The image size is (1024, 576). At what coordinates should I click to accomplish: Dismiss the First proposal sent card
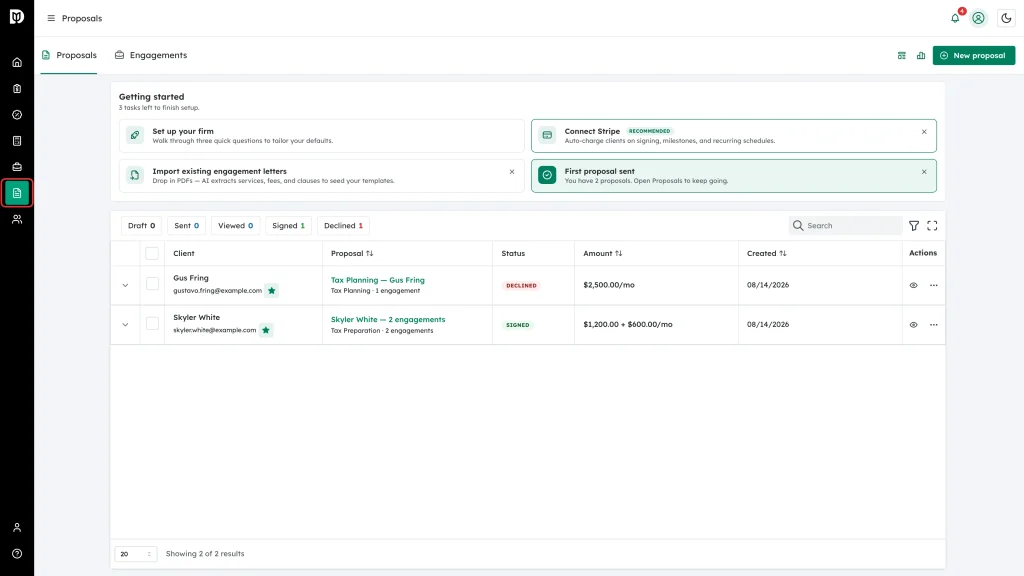(924, 172)
